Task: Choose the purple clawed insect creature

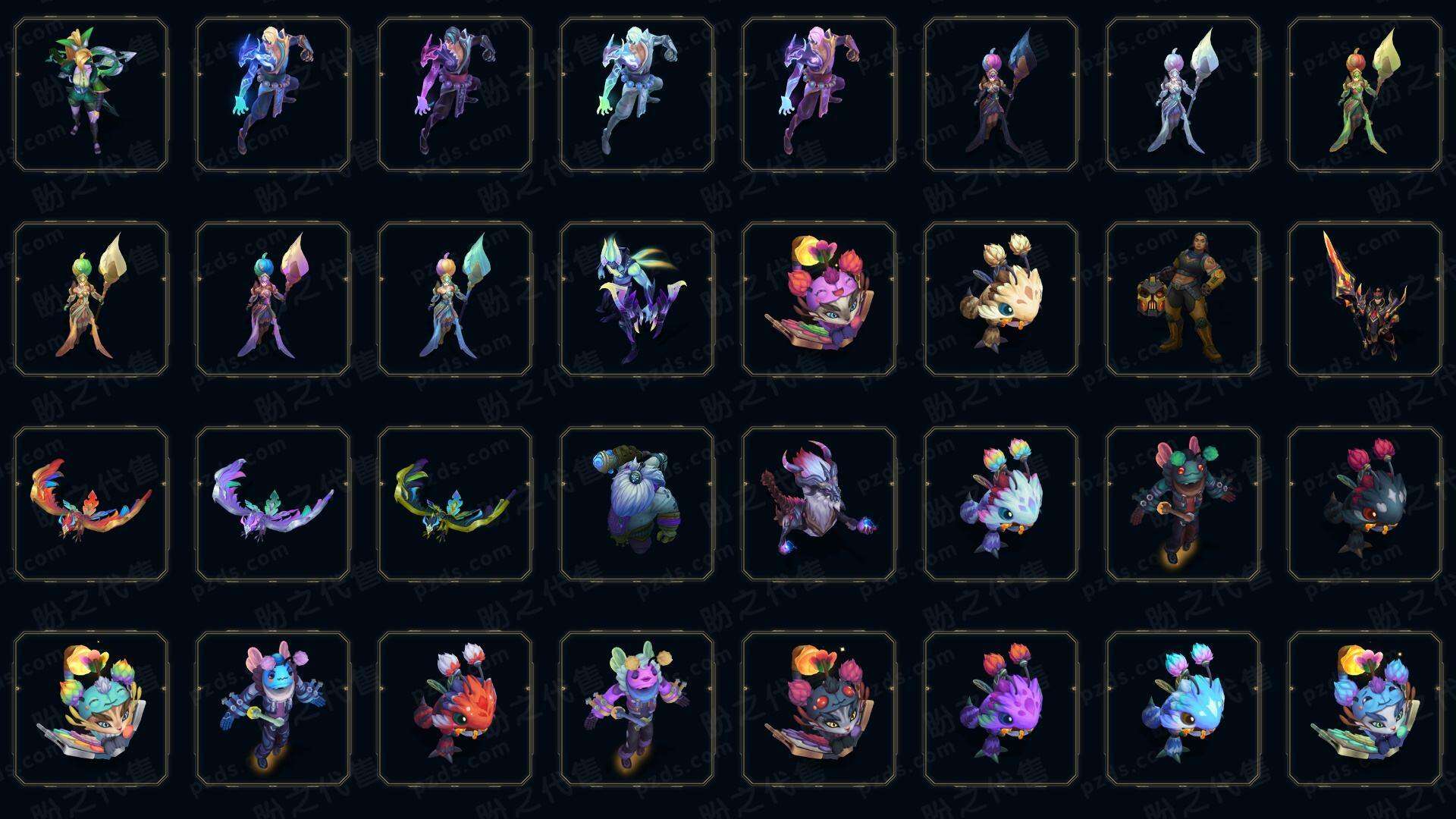Action: point(637,299)
